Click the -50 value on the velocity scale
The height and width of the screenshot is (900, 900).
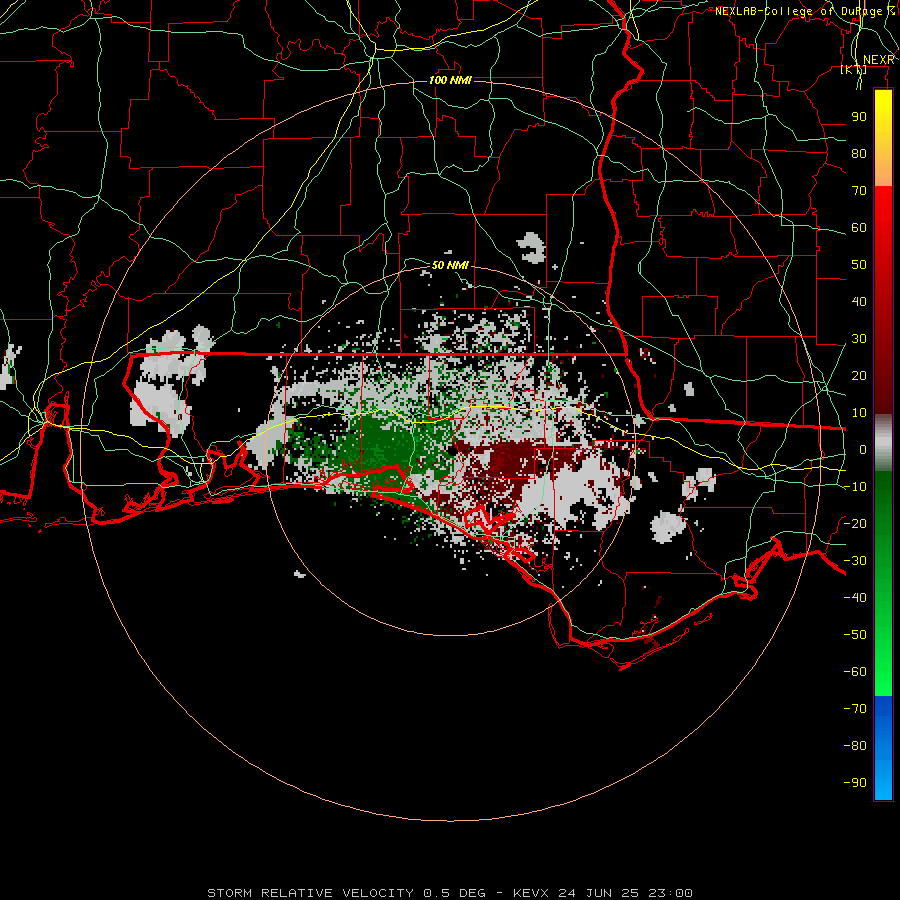(x=855, y=635)
